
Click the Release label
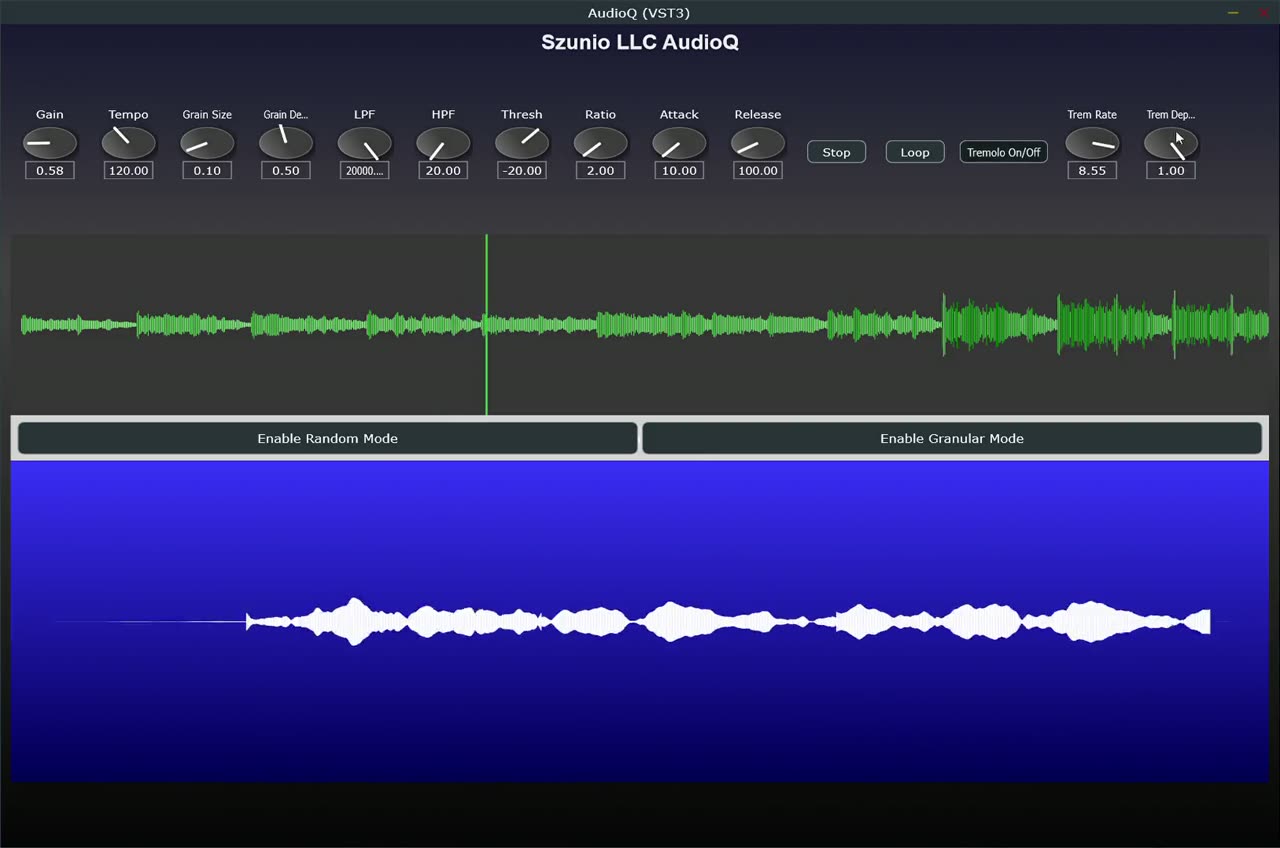pyautogui.click(x=758, y=114)
